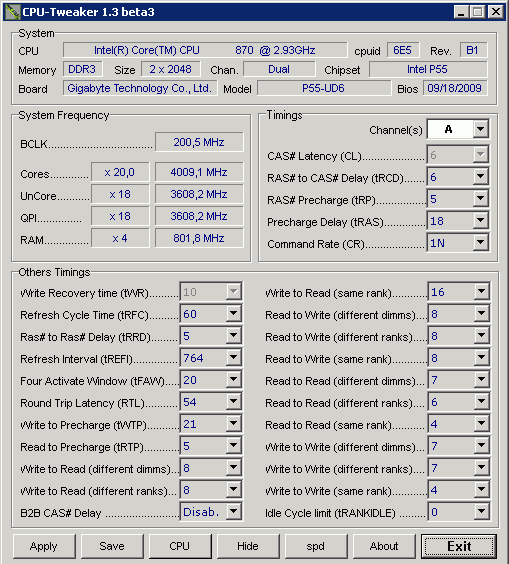
Task: Expand Refresh Cycle Time (tRFC) dropdown
Action: tap(233, 314)
